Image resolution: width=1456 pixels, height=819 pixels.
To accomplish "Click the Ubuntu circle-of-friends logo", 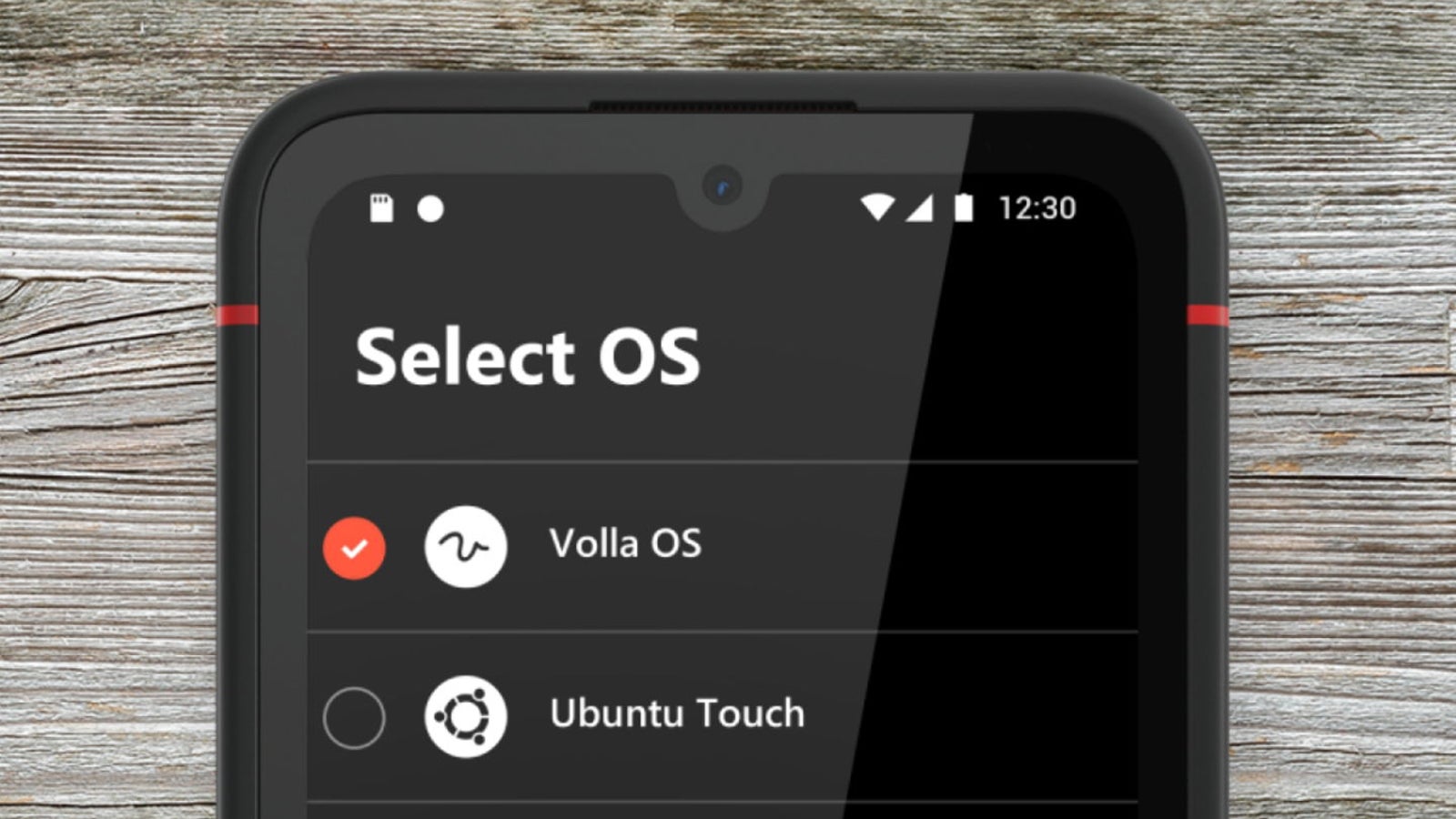I will click(x=466, y=716).
